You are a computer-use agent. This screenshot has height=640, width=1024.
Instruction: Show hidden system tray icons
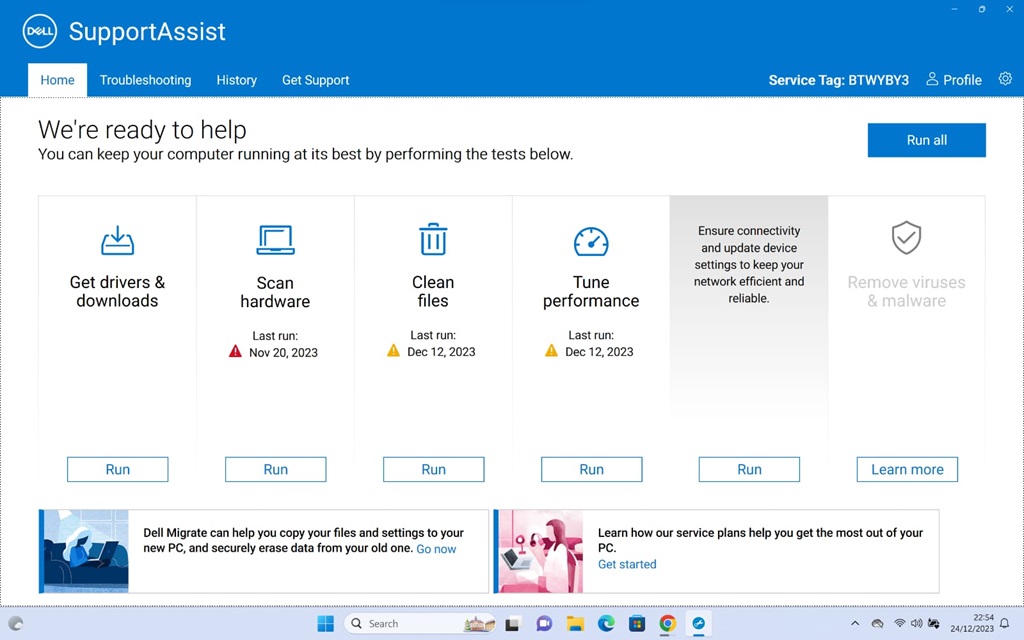(x=855, y=624)
